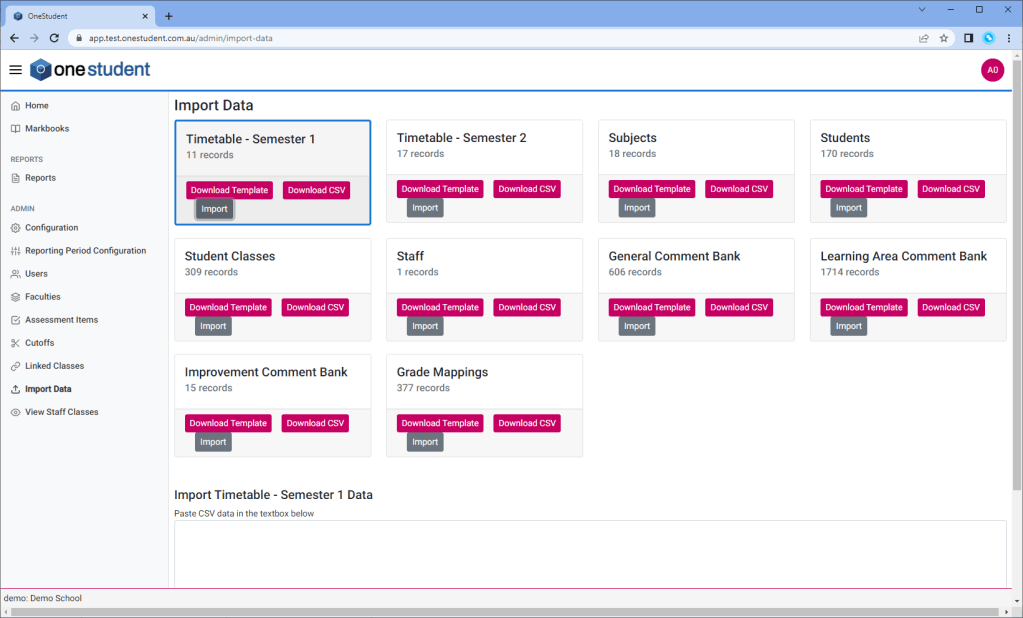The height and width of the screenshot is (618, 1023).
Task: Import the Grade Mappings data
Action: 425,442
